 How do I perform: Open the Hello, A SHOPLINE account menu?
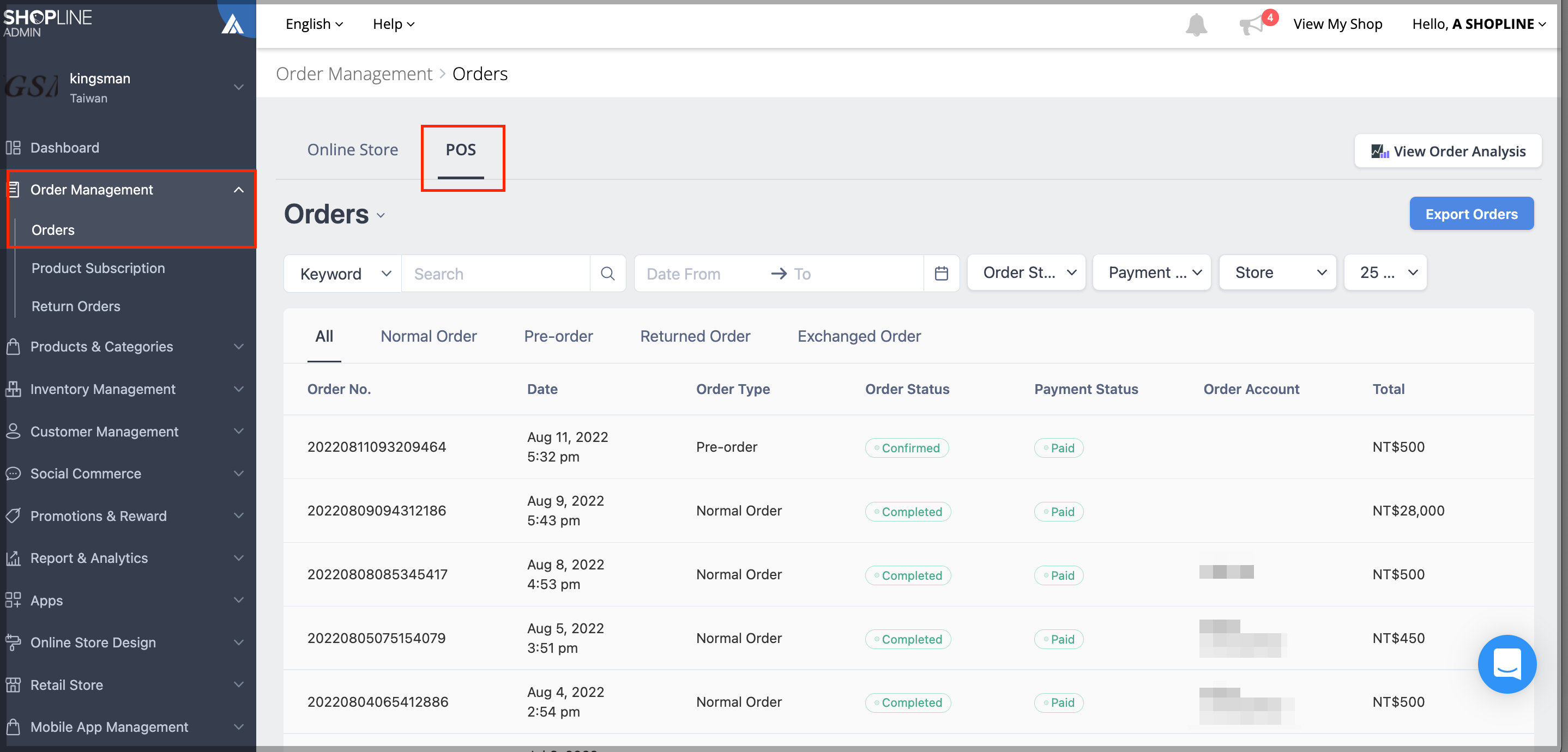coord(1479,25)
